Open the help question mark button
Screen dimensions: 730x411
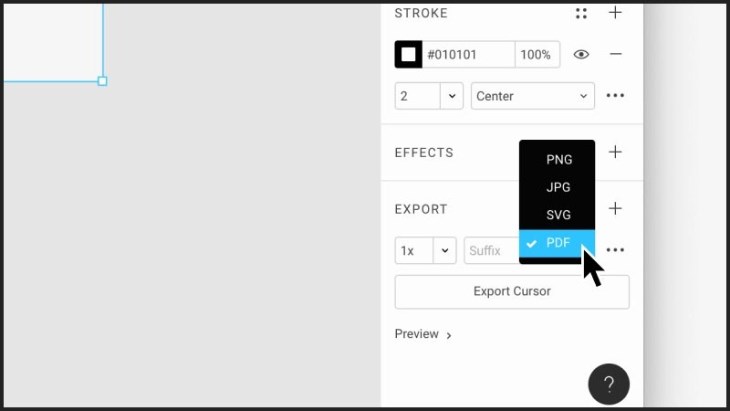pyautogui.click(x=608, y=384)
